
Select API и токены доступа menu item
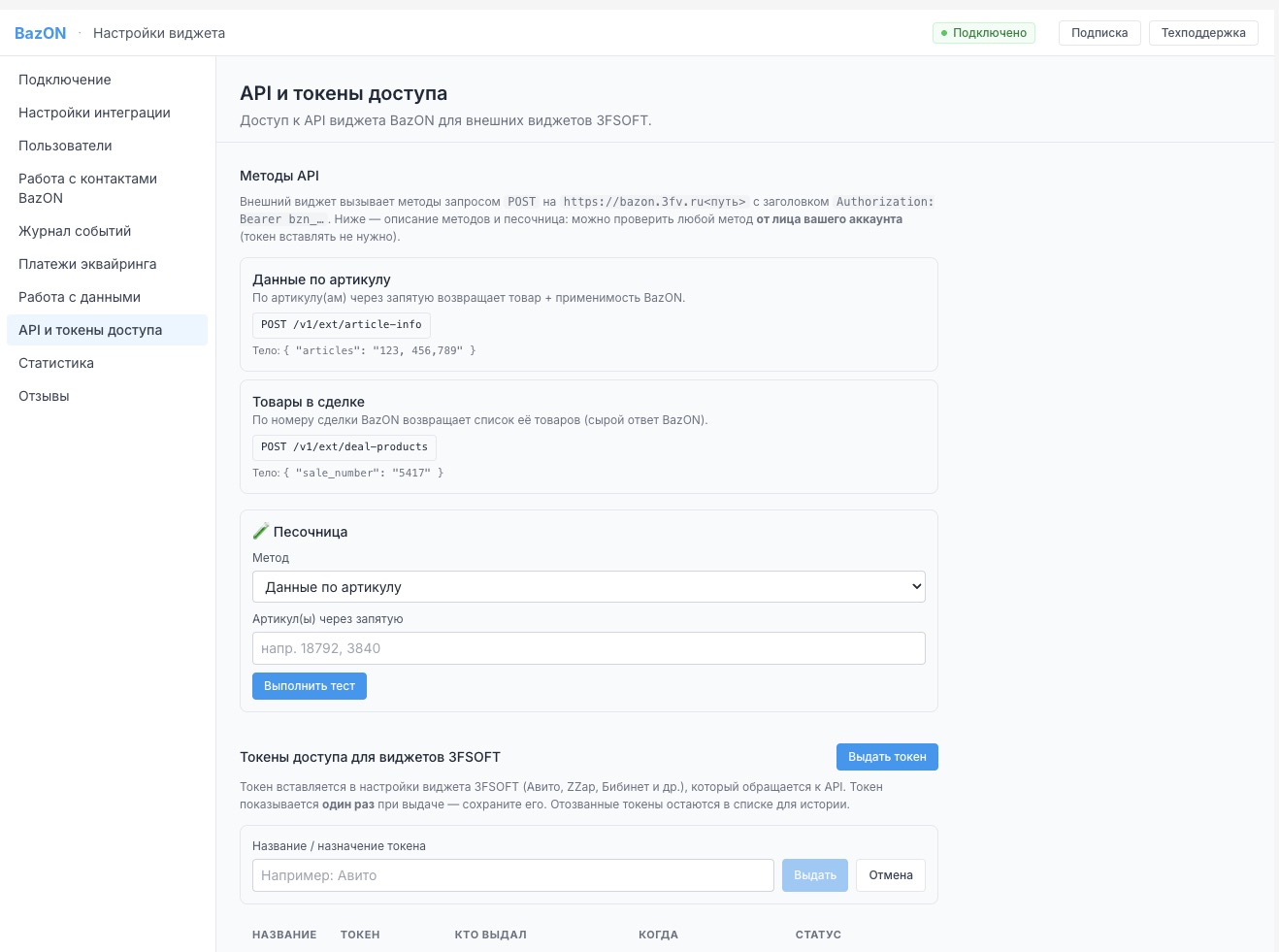(107, 330)
